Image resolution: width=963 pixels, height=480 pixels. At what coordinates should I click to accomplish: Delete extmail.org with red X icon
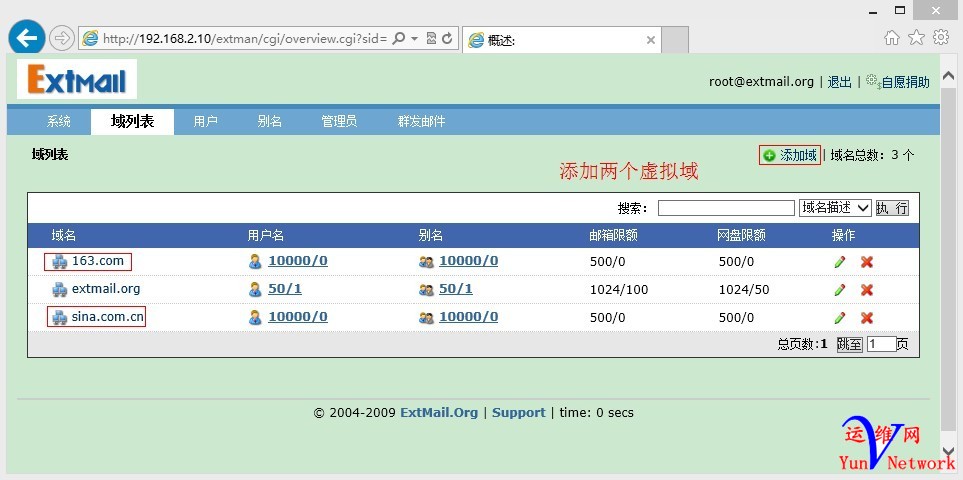click(867, 290)
